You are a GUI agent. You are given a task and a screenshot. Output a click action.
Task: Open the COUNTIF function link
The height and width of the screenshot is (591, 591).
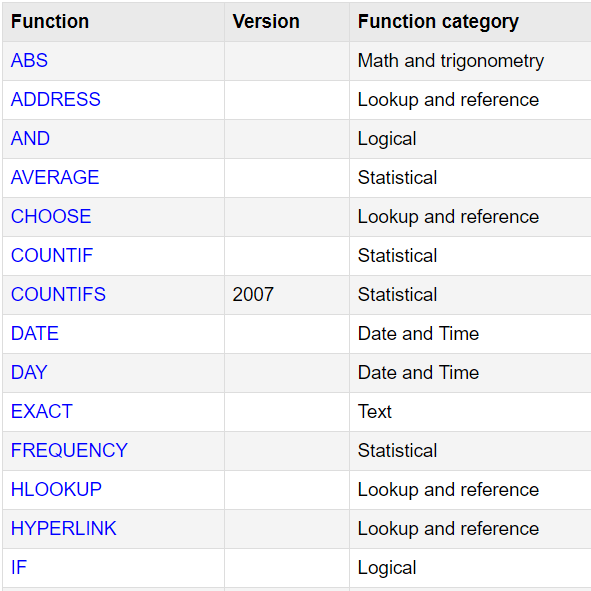coord(52,256)
